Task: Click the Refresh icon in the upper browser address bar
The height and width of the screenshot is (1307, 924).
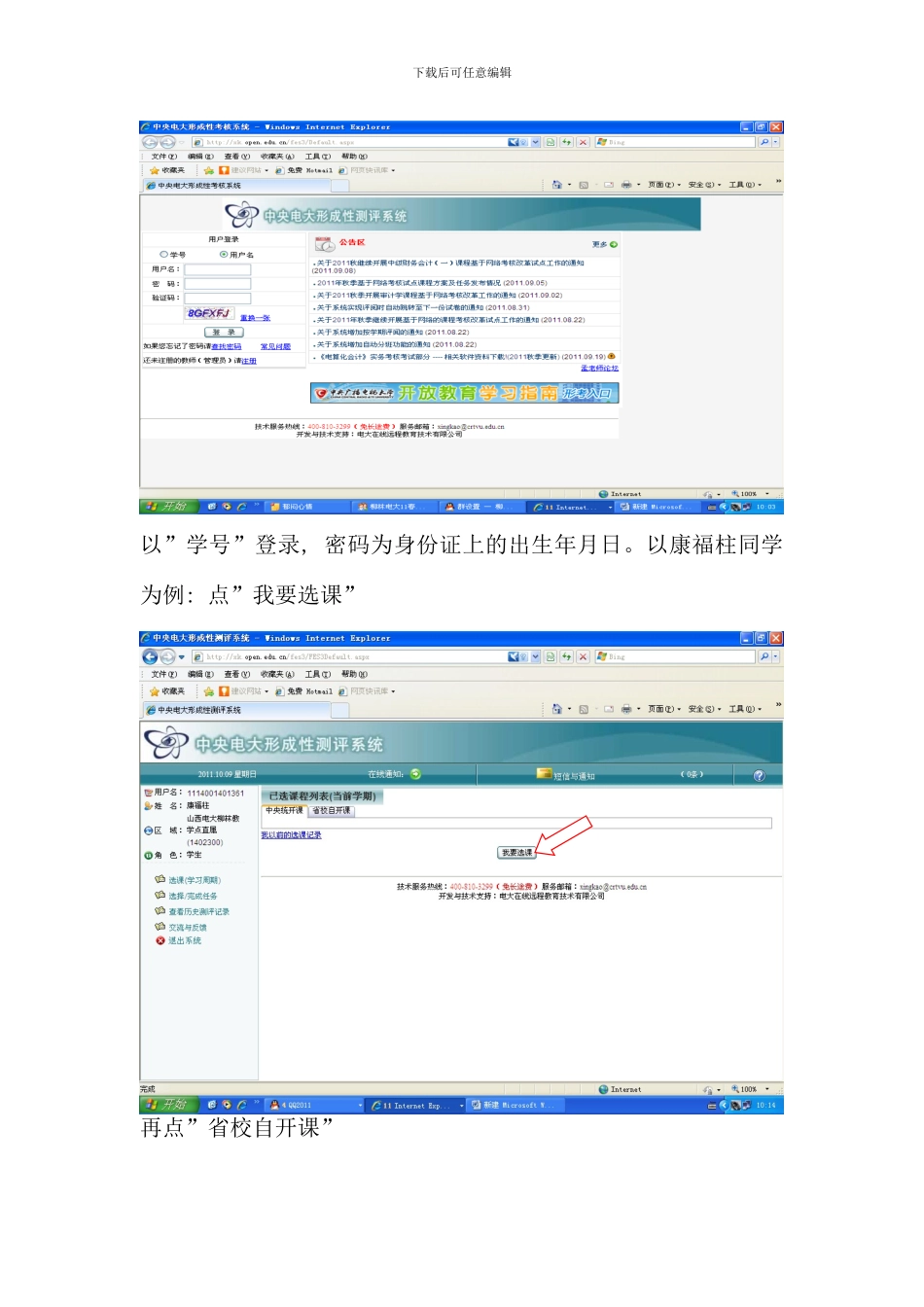Action: click(x=566, y=142)
